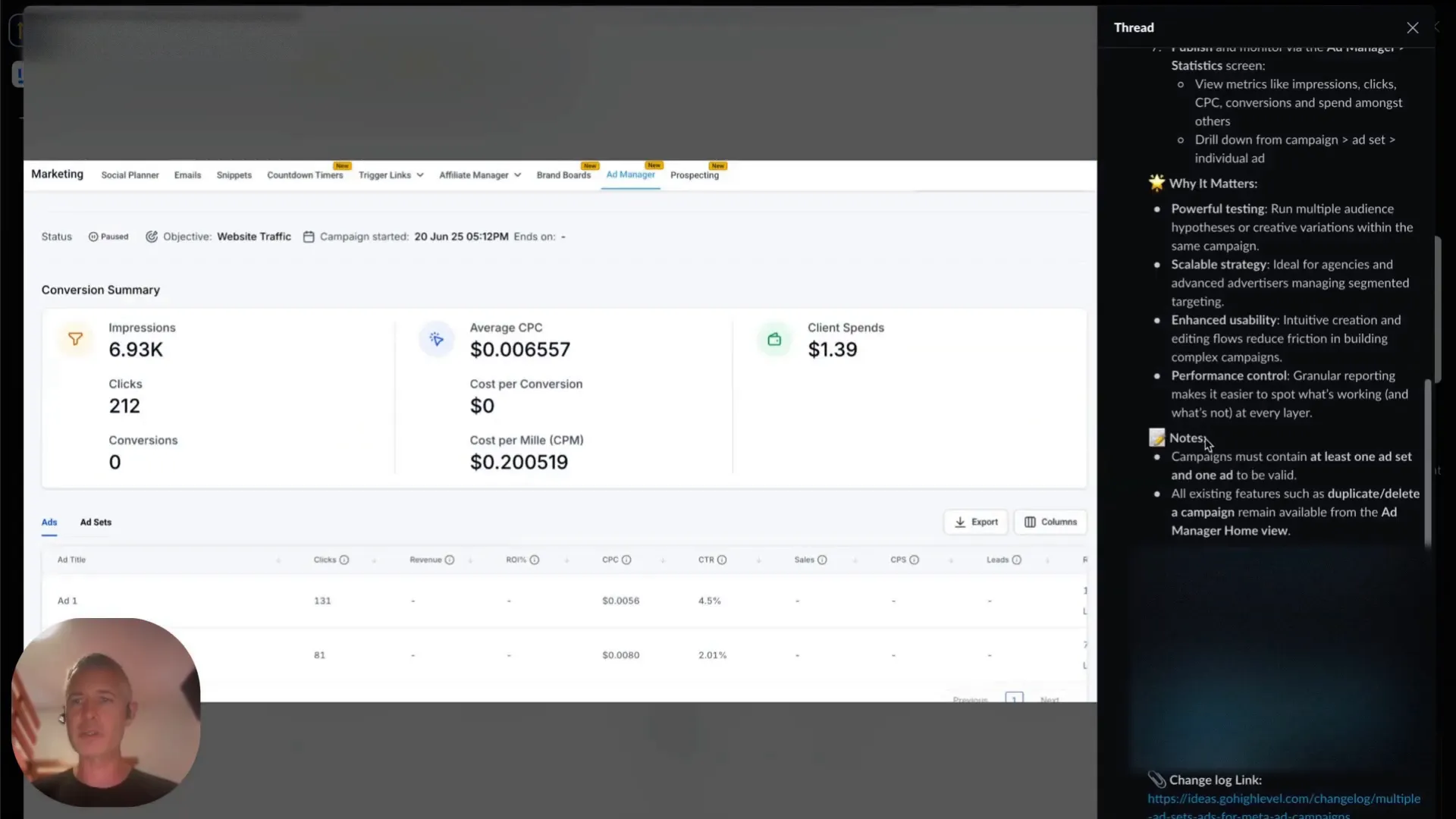Click the Objective target icon
Image resolution: width=1456 pixels, height=819 pixels.
click(x=152, y=237)
